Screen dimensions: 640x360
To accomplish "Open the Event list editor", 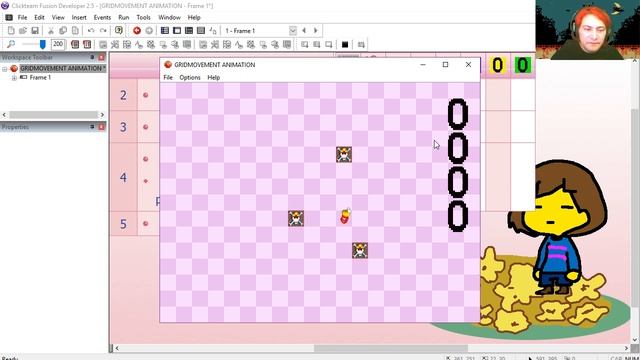I will 201,31.
